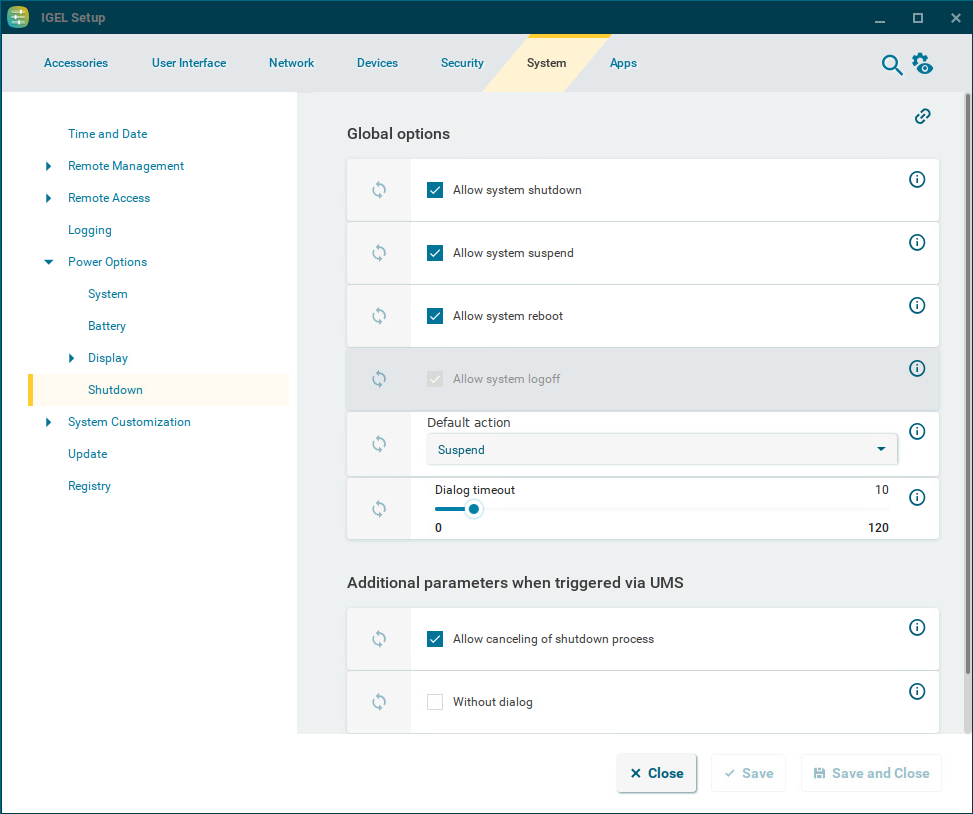Click the vertical scrollbar on the right
This screenshot has width=973, height=814.
966,380
